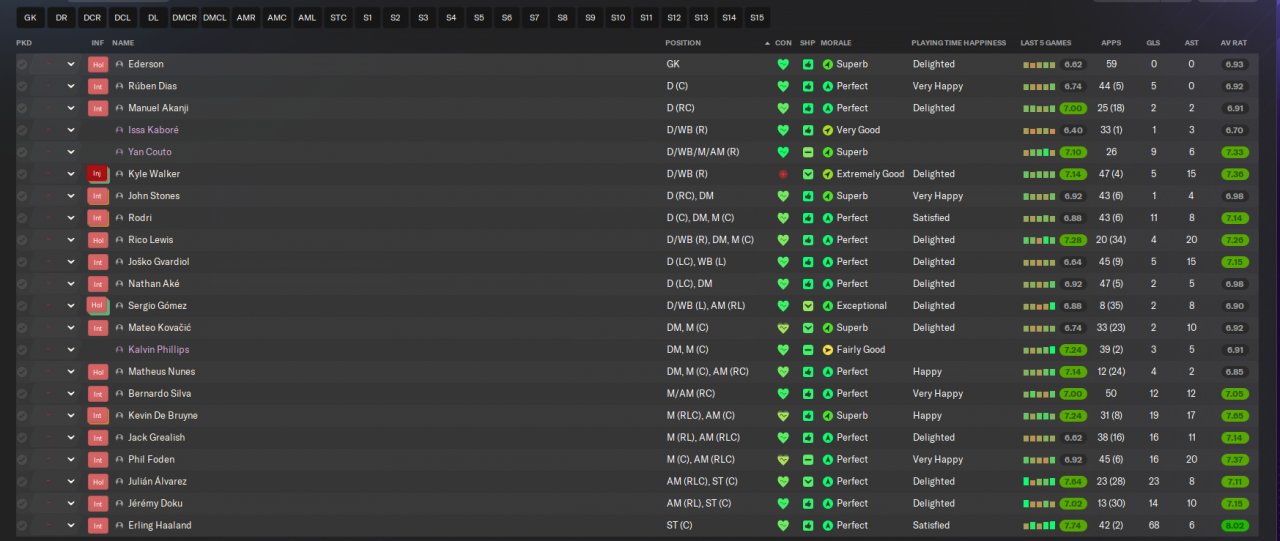
Task: Toggle the picked checkmark for Ederson
Action: (x=22, y=64)
